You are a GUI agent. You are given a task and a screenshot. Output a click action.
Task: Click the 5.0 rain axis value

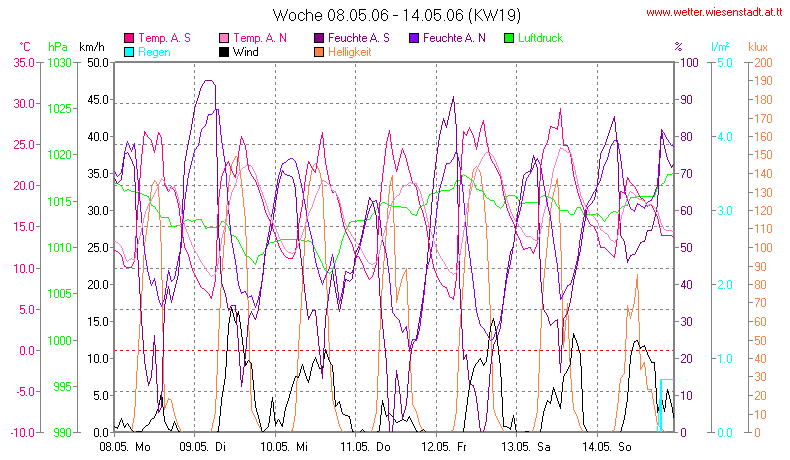(x=725, y=62)
